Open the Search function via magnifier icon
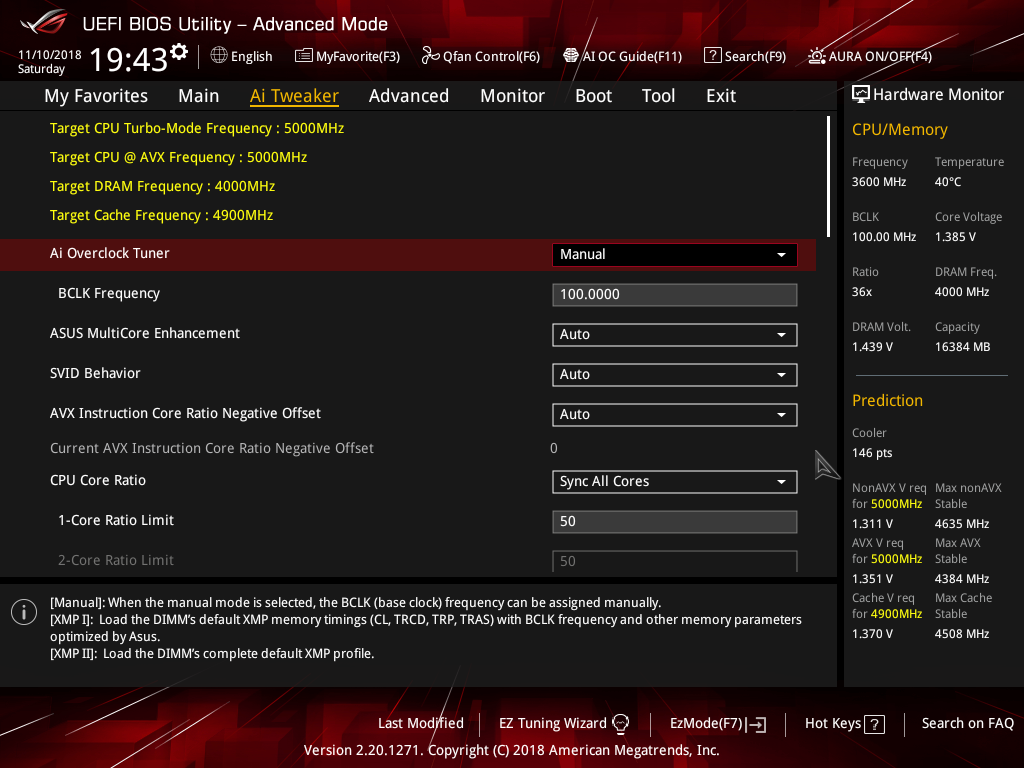This screenshot has height=768, width=1024. (744, 56)
